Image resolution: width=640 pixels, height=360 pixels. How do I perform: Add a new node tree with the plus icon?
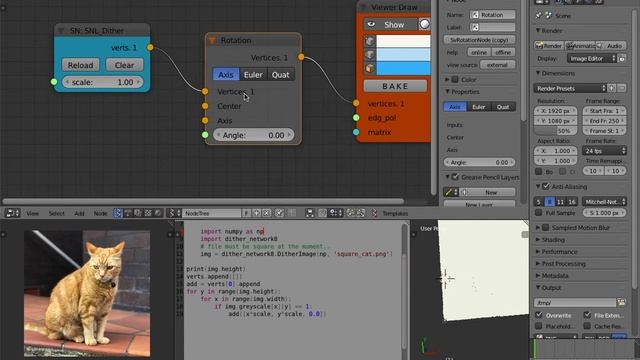pos(256,213)
